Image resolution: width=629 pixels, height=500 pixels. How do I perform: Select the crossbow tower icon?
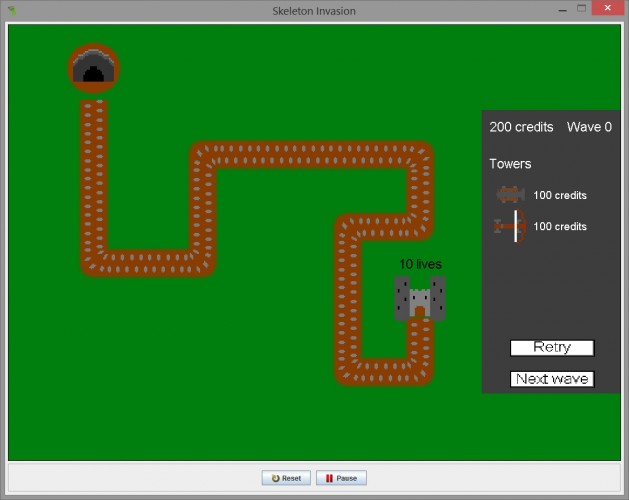tap(510, 226)
